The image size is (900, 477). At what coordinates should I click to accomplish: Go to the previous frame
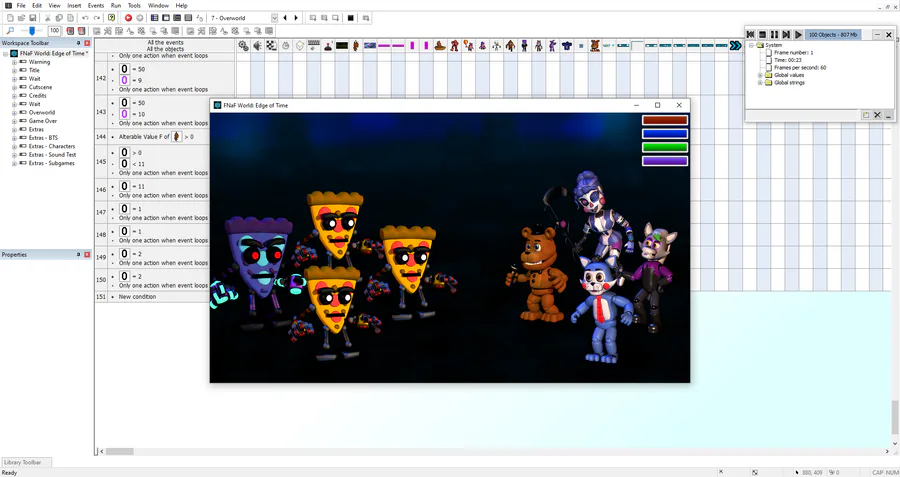285,18
